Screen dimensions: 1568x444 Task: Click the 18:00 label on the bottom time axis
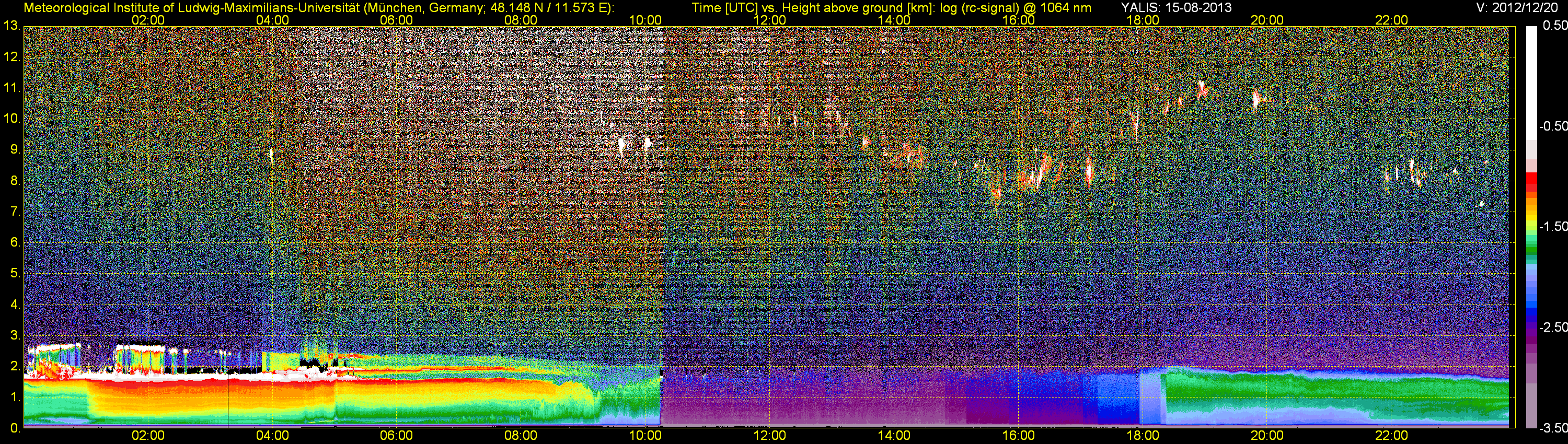point(1143,436)
